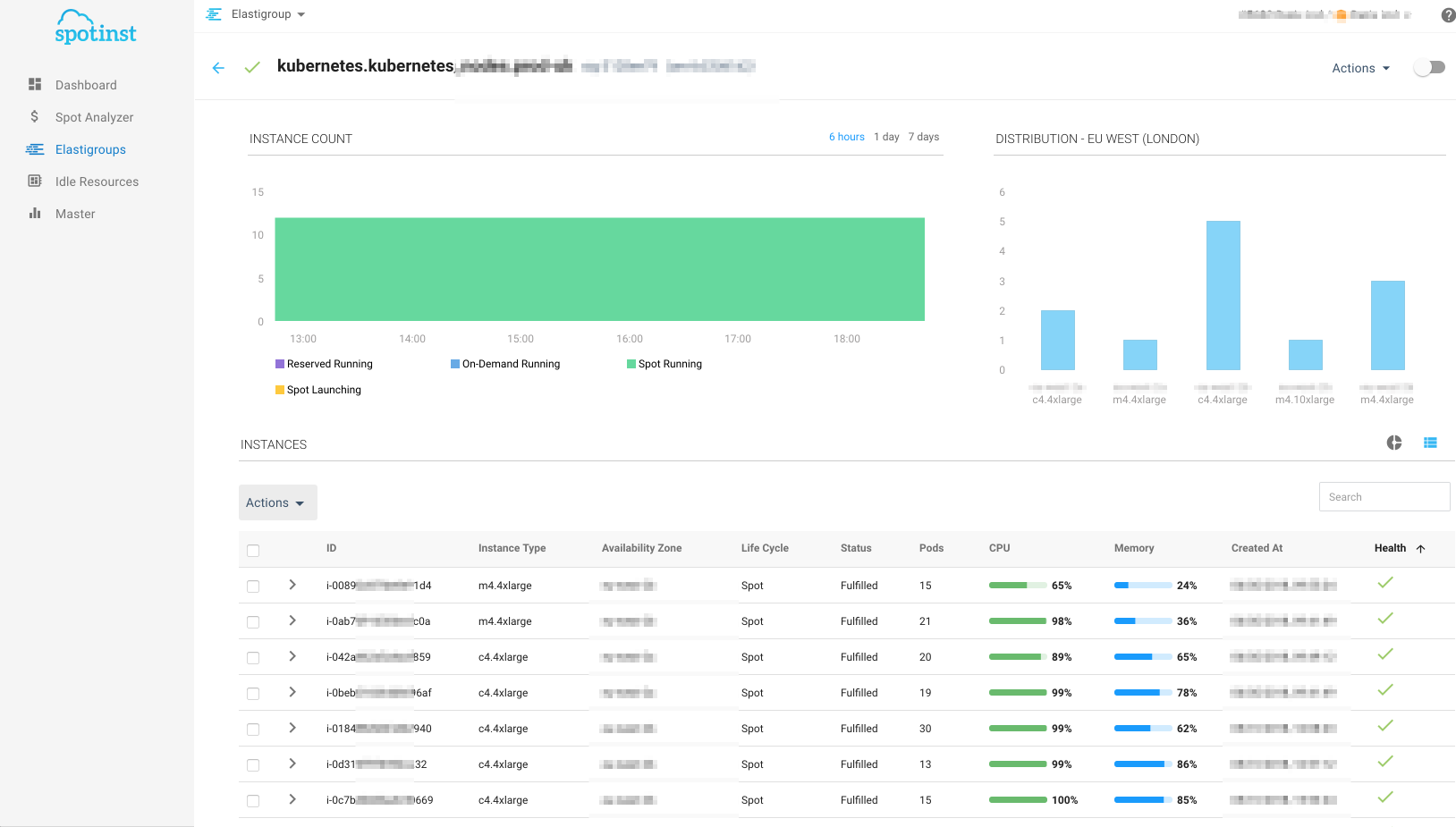Click the Spot Running legend swatch
1456x827 pixels.
pyautogui.click(x=631, y=364)
